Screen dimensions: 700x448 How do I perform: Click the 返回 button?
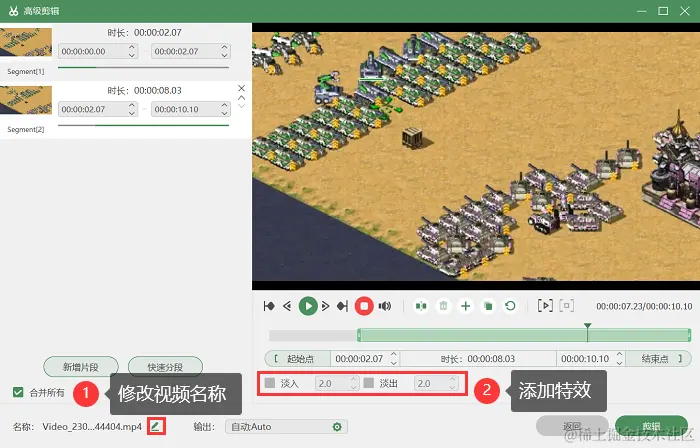(x=572, y=426)
